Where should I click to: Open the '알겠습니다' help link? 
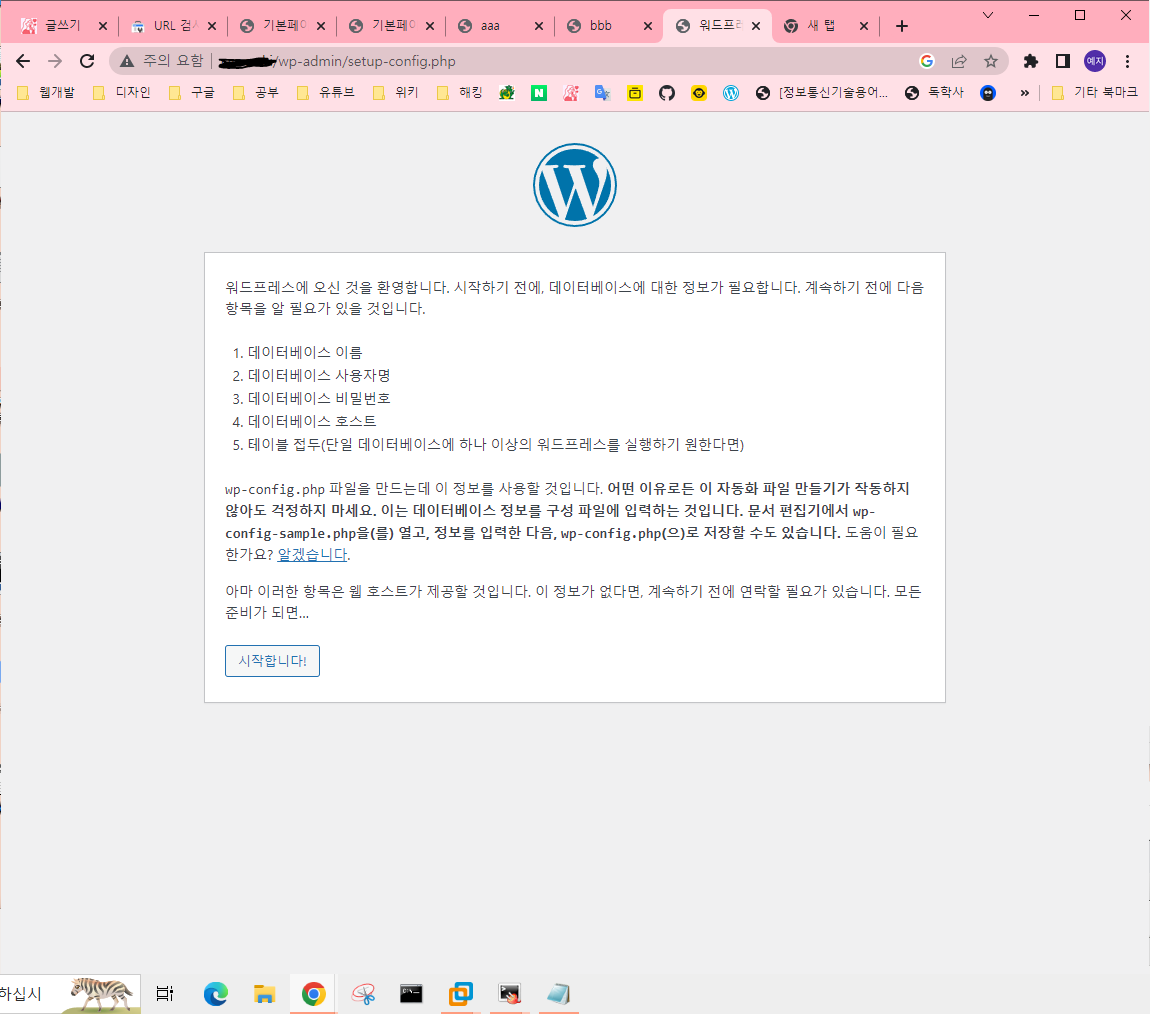(x=312, y=554)
